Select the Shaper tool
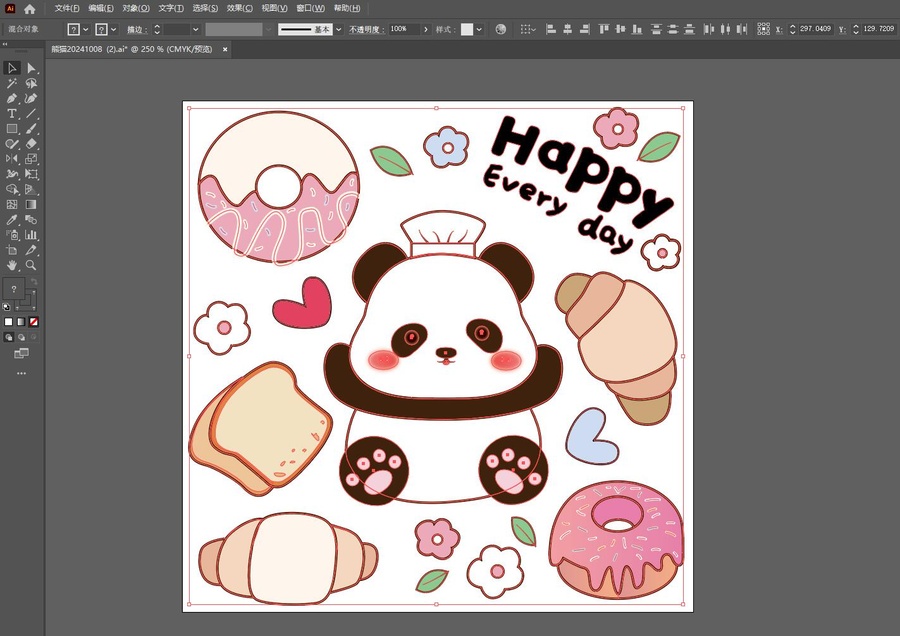Screen dimensions: 900x636 click(12, 144)
